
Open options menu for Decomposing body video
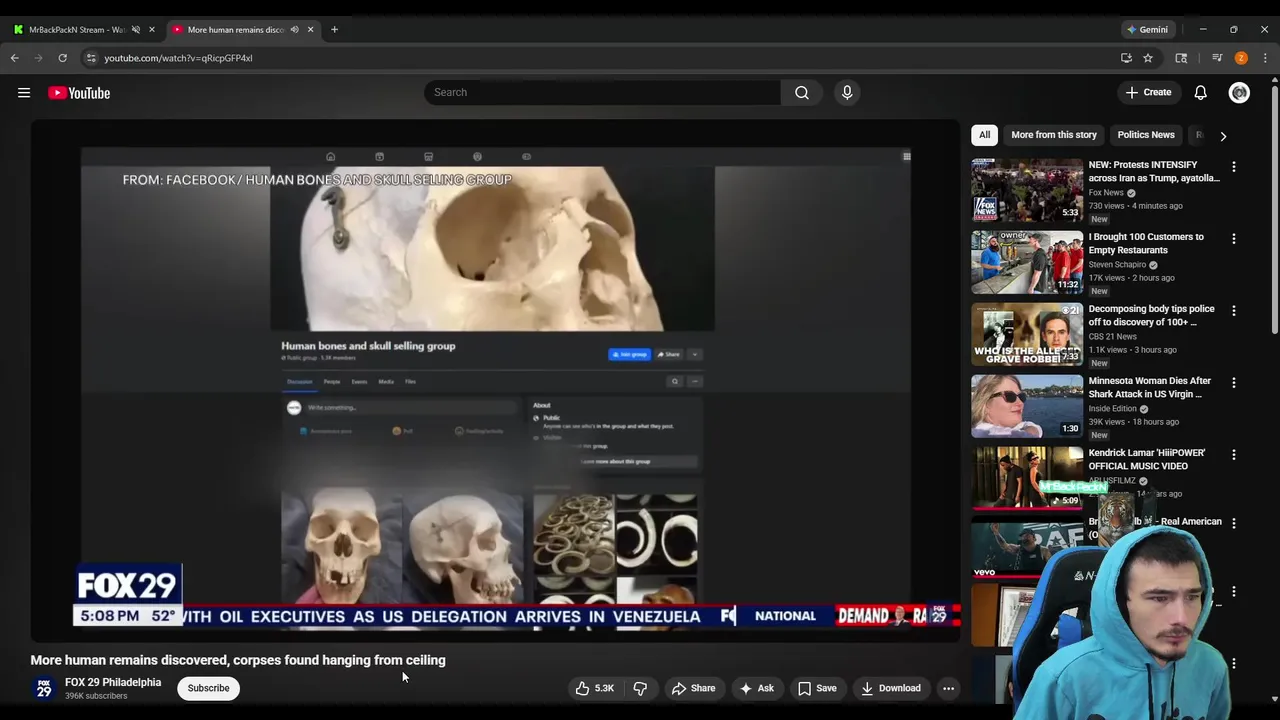1233,311
